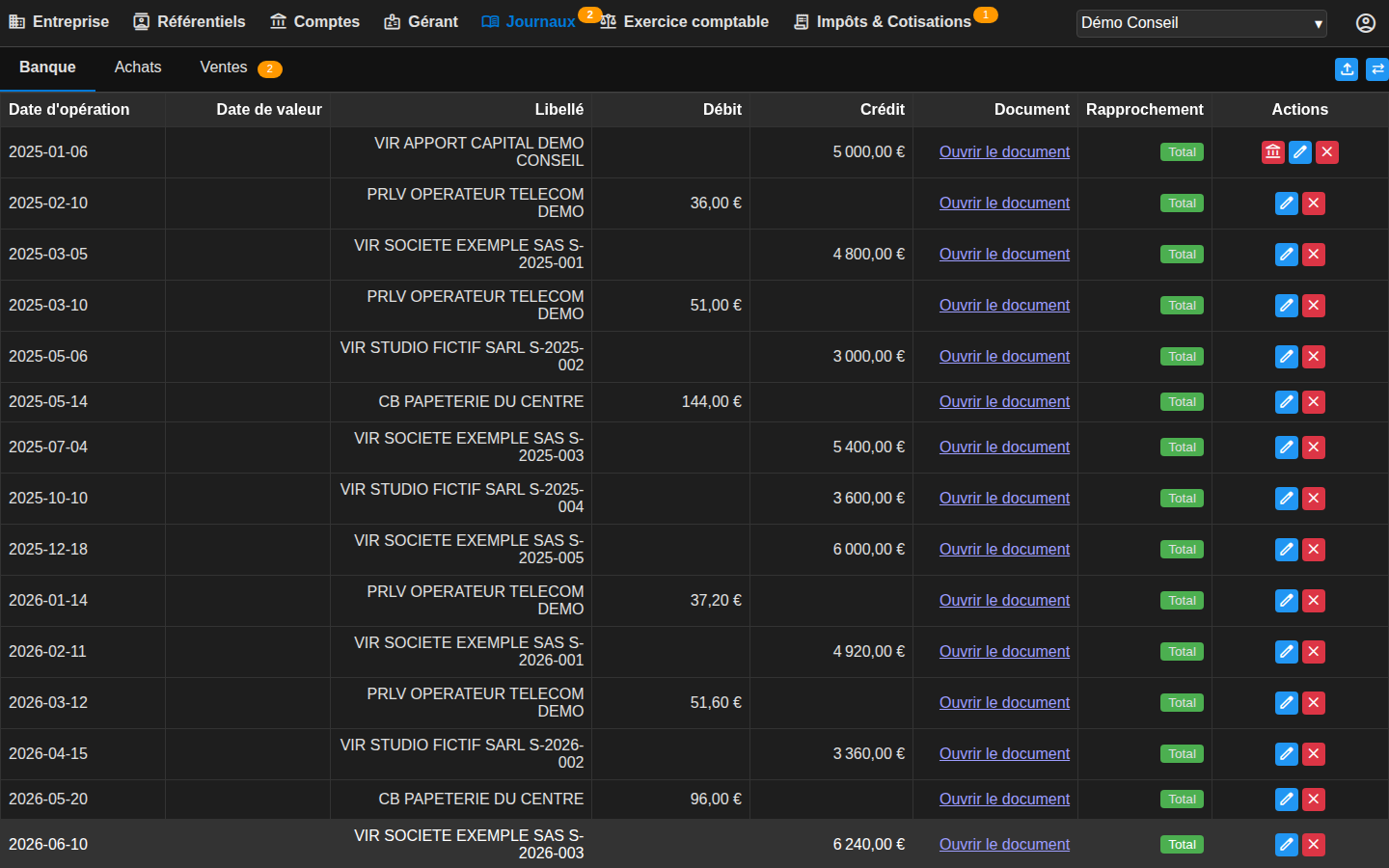Open the document for the 2025-05-14 entry
This screenshot has height=868, width=1389.
pos(1004,402)
